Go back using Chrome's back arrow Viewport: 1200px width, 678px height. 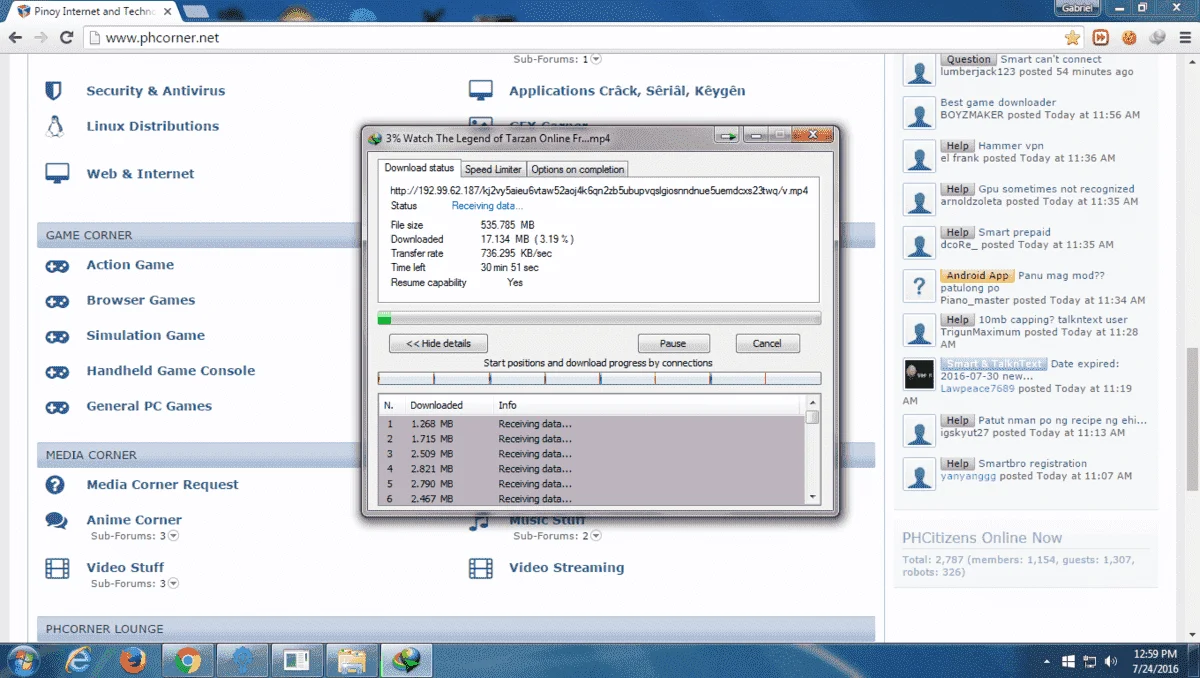pyautogui.click(x=15, y=38)
